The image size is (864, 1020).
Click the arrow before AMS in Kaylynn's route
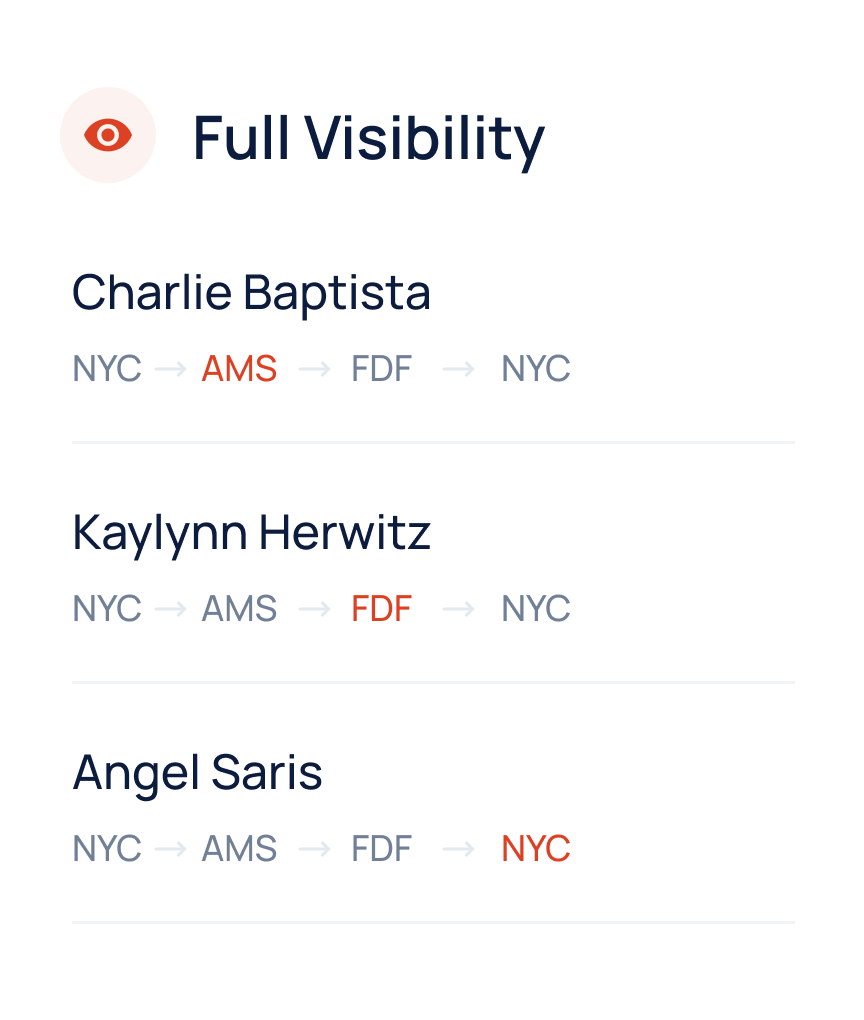point(171,609)
